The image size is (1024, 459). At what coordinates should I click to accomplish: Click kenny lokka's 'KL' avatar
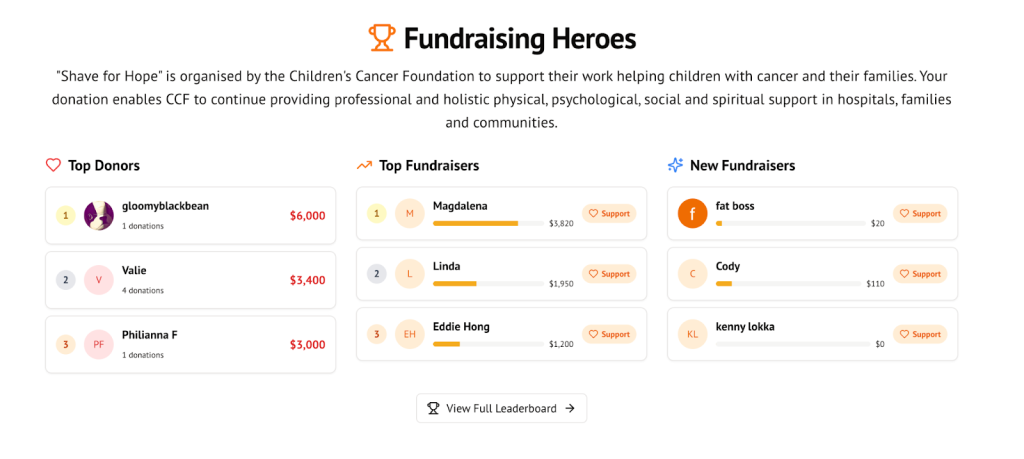693,334
